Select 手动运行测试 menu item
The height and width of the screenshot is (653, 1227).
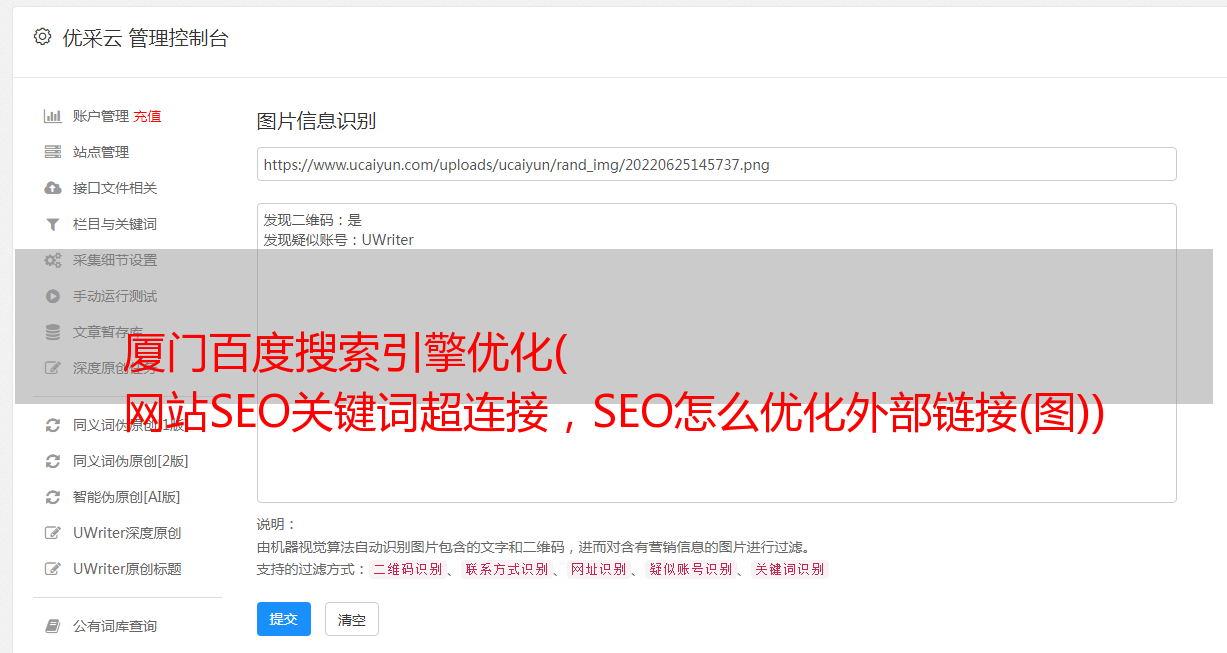tap(115, 296)
